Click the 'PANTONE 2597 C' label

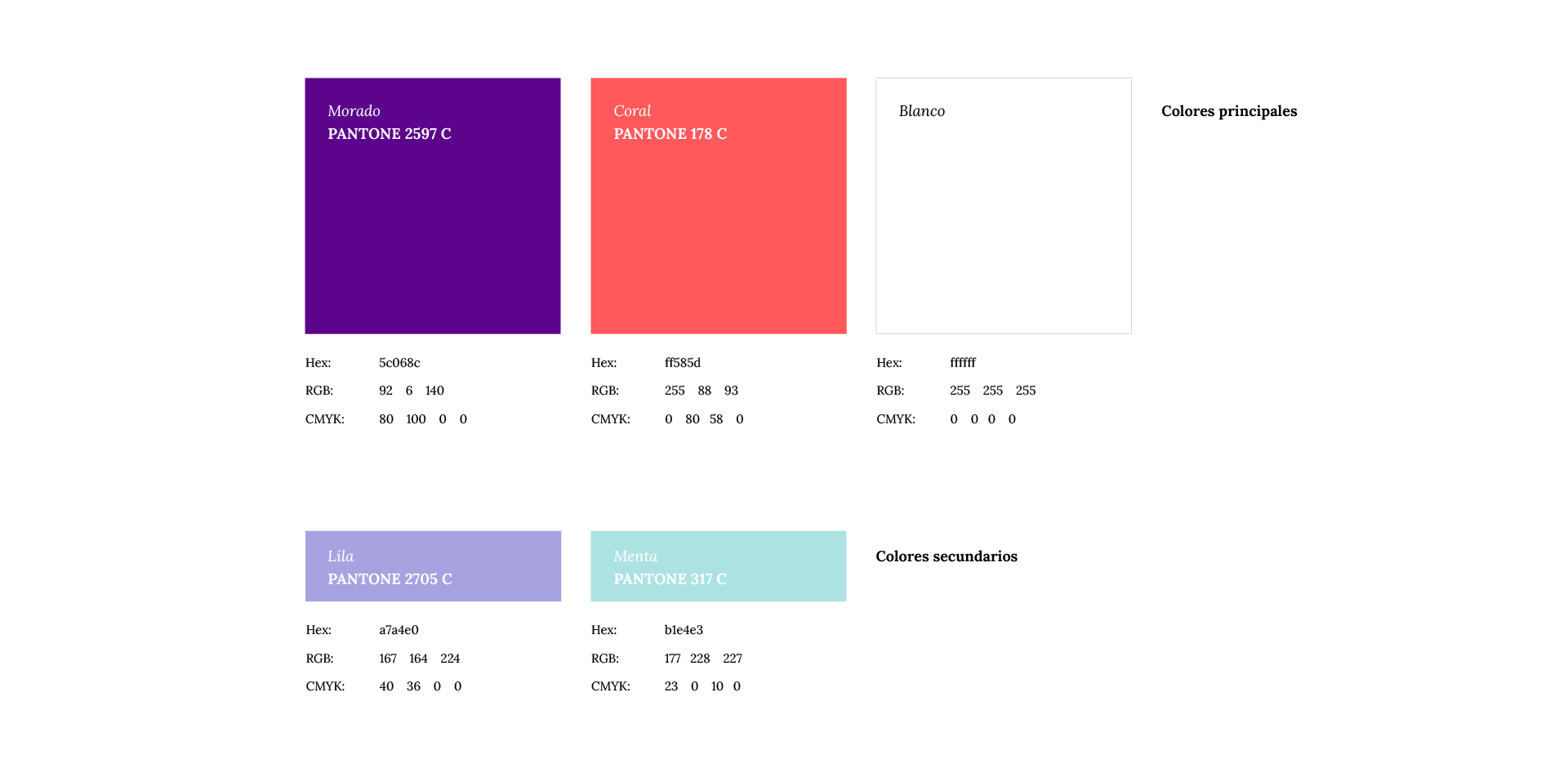pos(390,134)
